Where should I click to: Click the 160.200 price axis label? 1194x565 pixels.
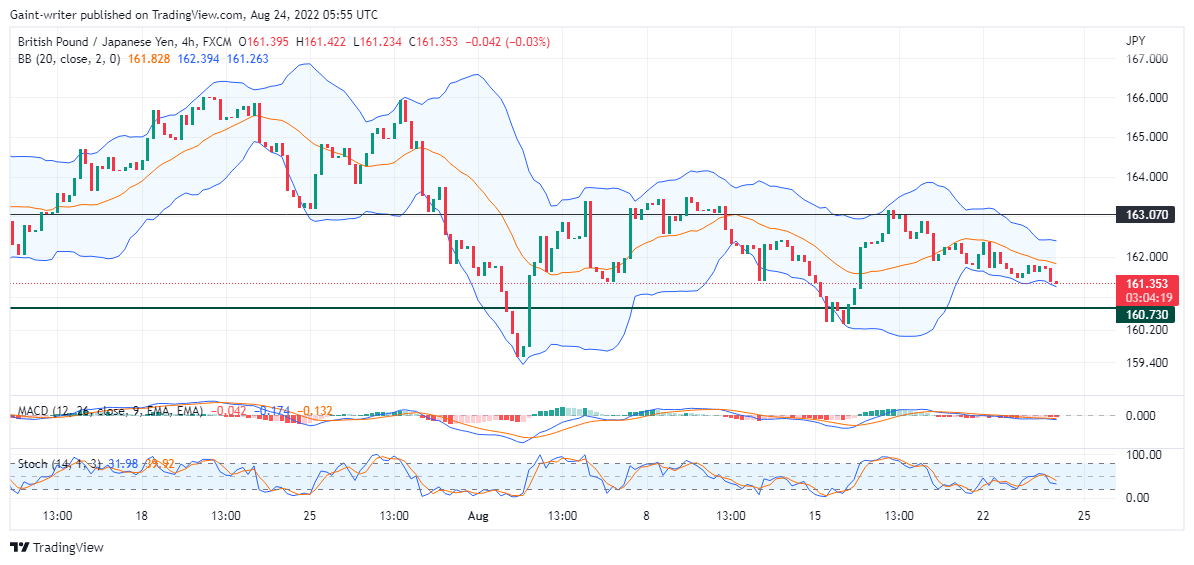(x=1147, y=330)
